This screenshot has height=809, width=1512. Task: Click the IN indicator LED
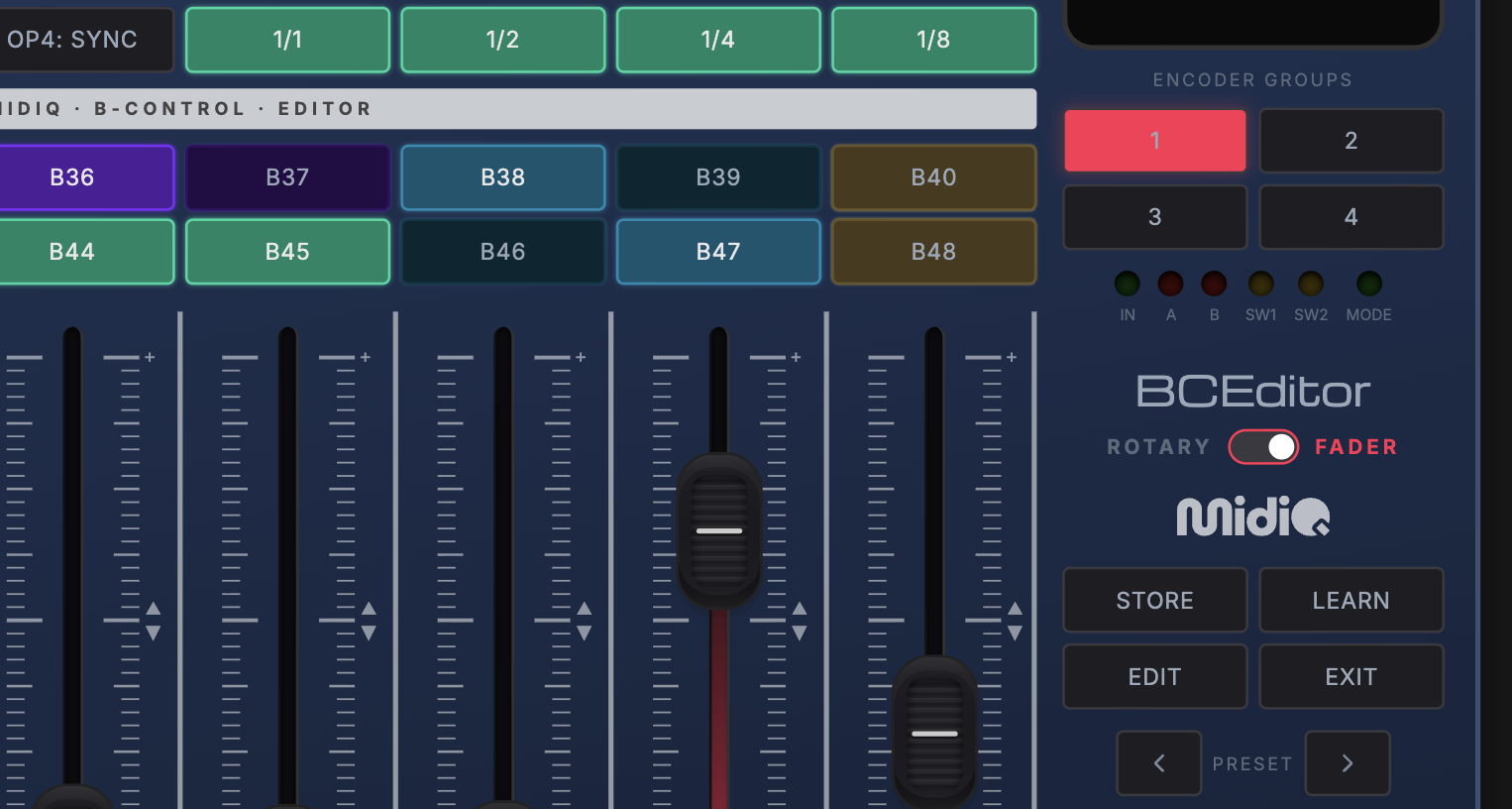(1128, 284)
